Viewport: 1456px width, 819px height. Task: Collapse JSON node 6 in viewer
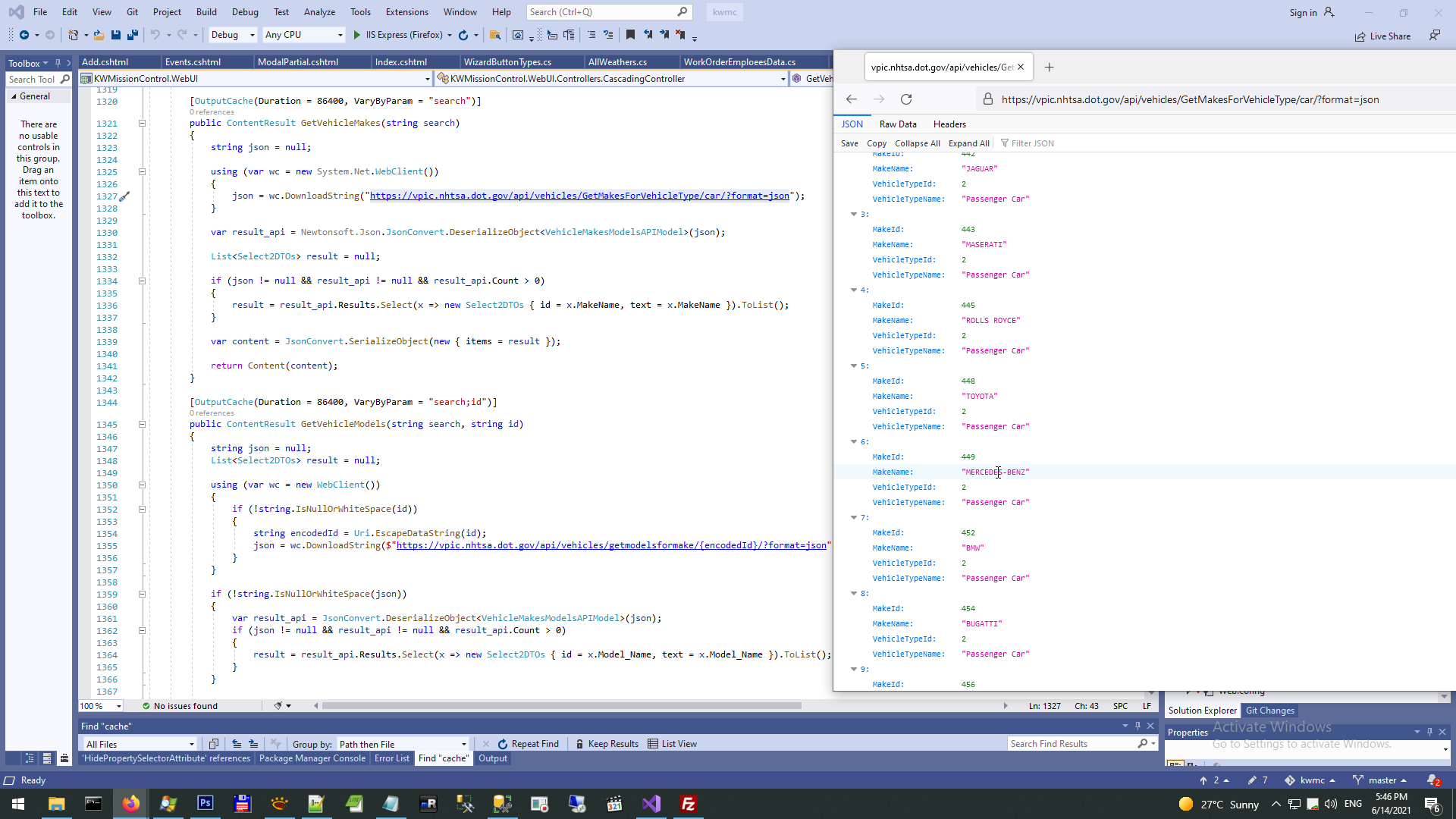[x=854, y=441]
